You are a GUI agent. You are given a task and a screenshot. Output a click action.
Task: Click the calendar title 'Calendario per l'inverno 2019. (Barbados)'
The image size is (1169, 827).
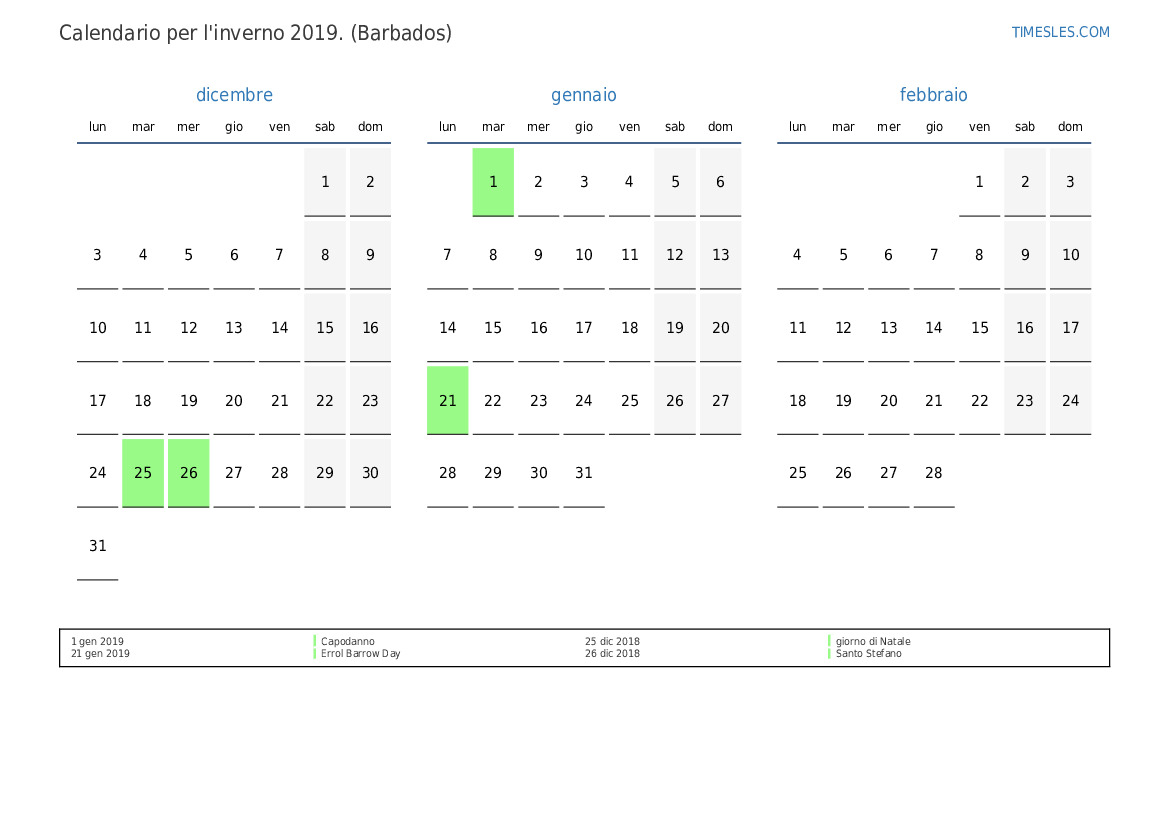(x=256, y=34)
